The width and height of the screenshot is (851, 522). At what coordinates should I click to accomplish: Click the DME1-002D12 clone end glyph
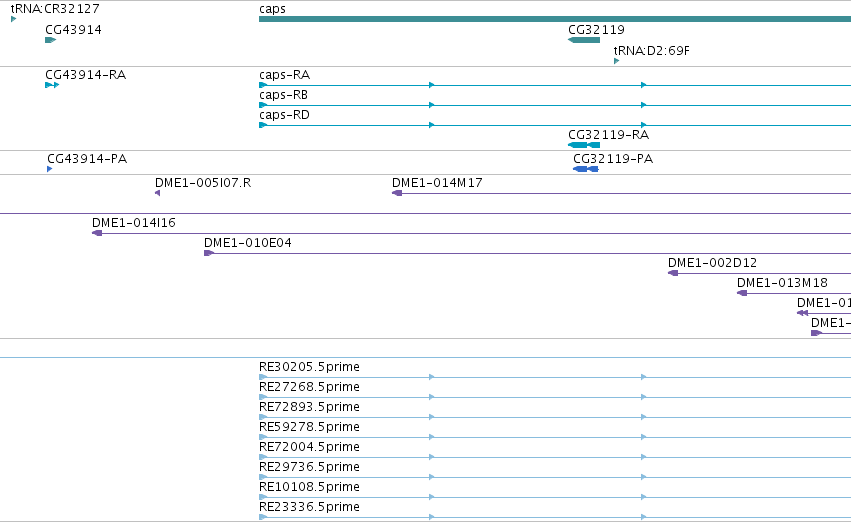click(673, 273)
